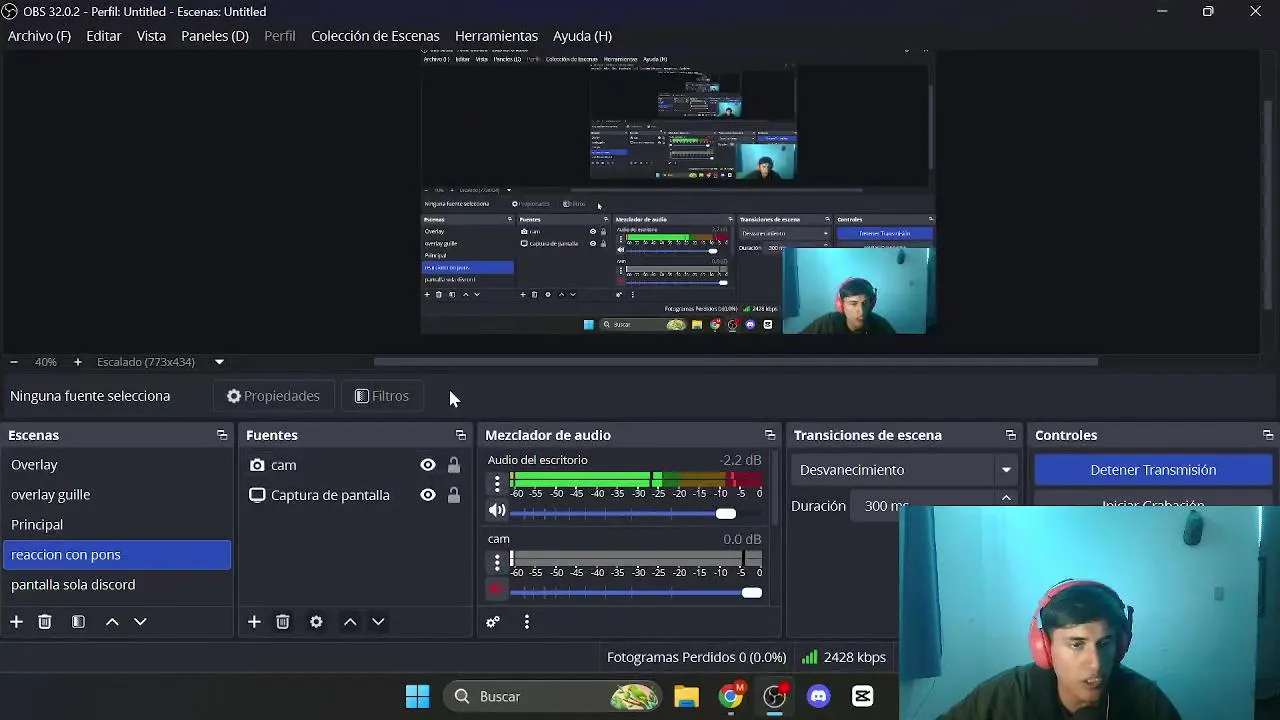
Task: Zoom out preview with minus icon
Action: (13, 362)
